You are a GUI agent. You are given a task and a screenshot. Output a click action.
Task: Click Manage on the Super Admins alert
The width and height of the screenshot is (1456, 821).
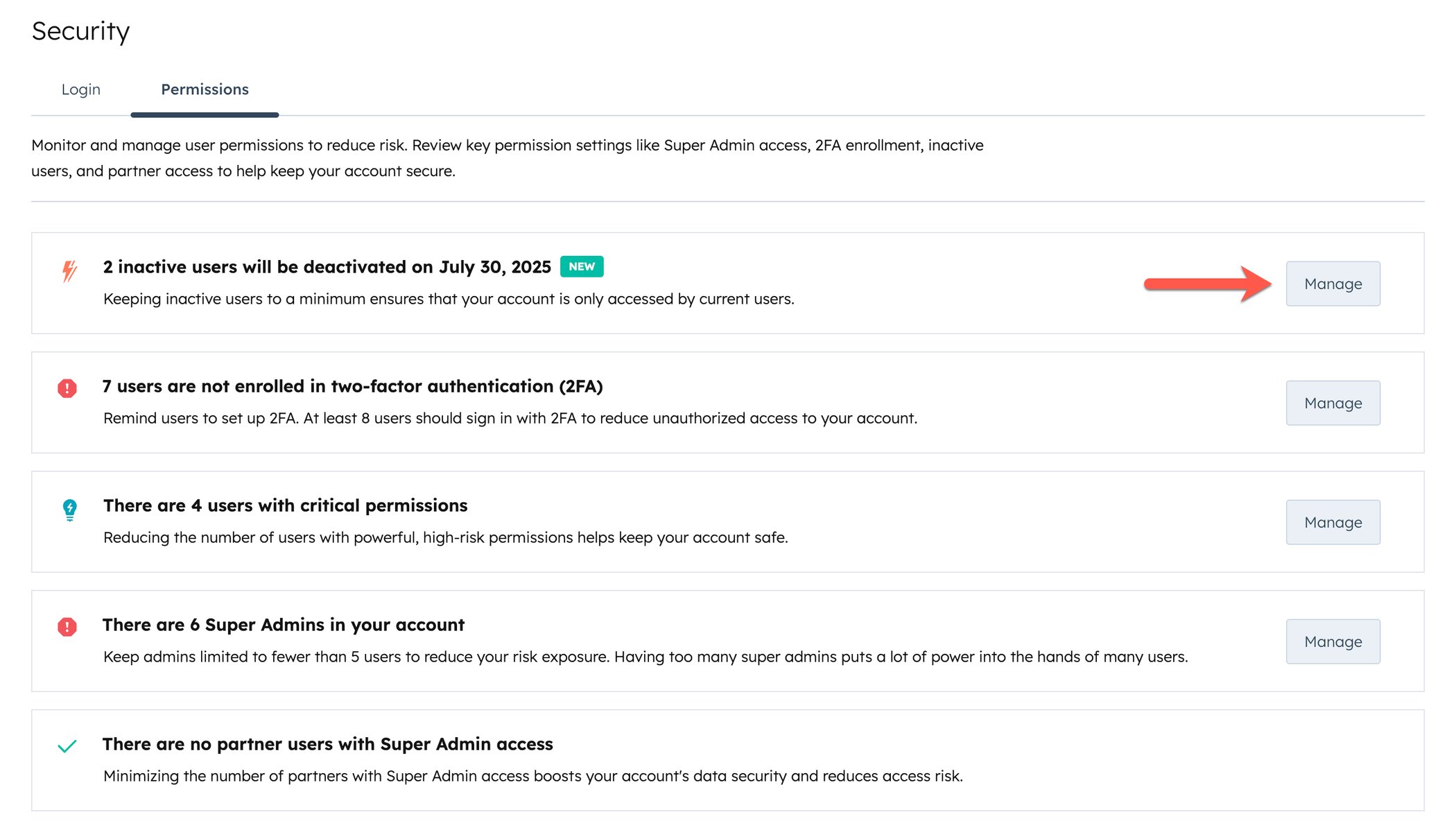click(x=1333, y=641)
